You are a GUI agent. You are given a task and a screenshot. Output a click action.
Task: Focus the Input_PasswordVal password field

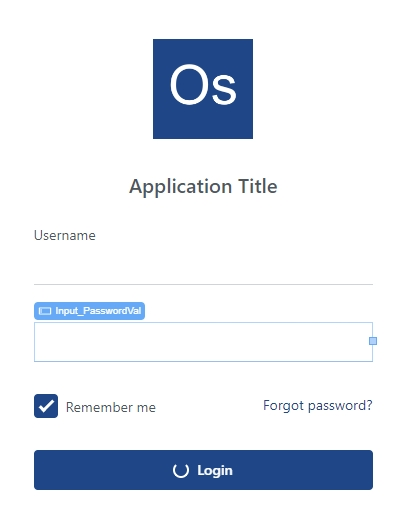pos(203,342)
